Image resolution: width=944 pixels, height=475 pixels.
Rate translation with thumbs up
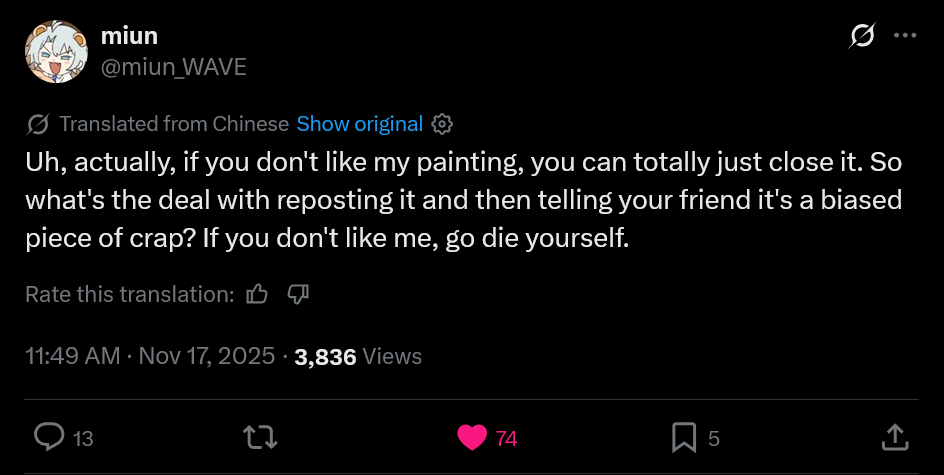(x=258, y=294)
